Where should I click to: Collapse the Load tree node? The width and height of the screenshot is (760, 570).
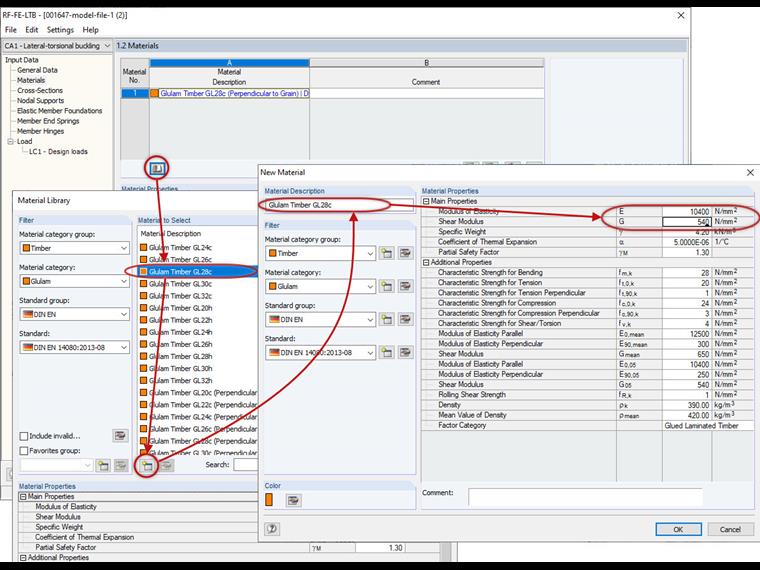coord(11,142)
